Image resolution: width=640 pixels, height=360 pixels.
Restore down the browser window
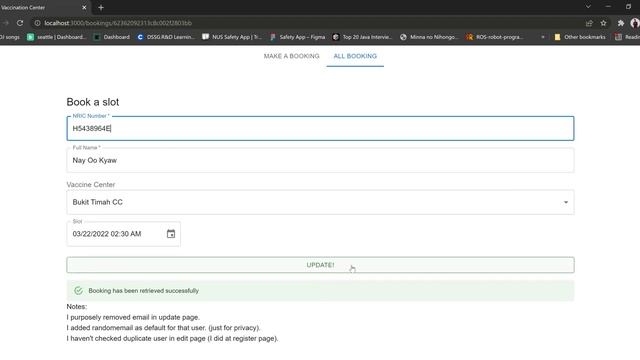[x=628, y=7]
